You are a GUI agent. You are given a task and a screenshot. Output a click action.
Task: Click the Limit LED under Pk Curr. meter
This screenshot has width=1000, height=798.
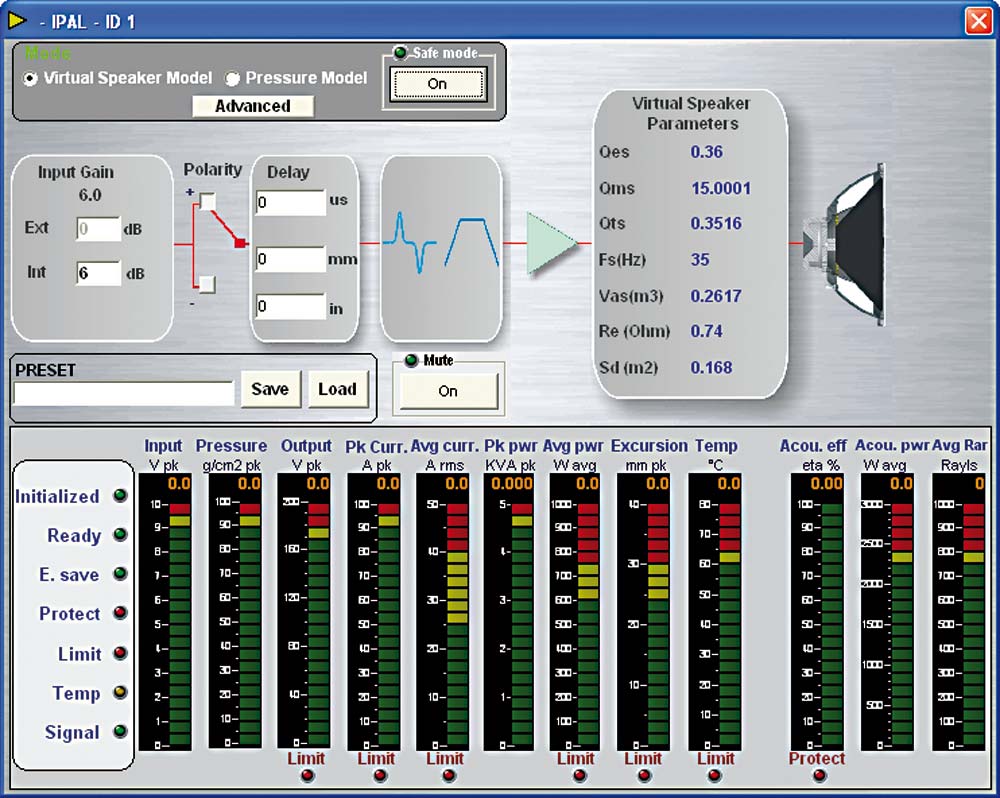coord(380,776)
